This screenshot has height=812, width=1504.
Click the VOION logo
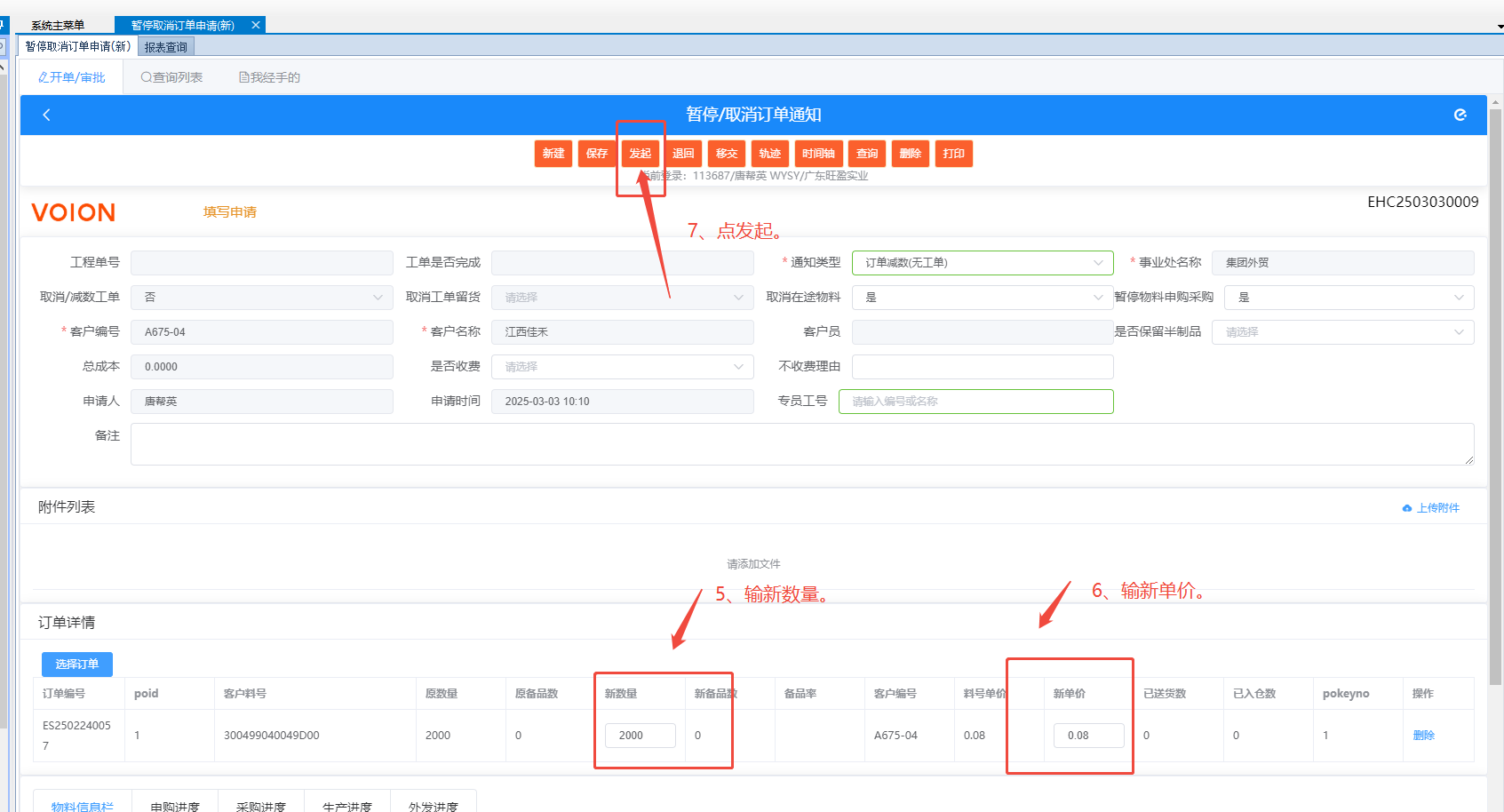[x=74, y=213]
